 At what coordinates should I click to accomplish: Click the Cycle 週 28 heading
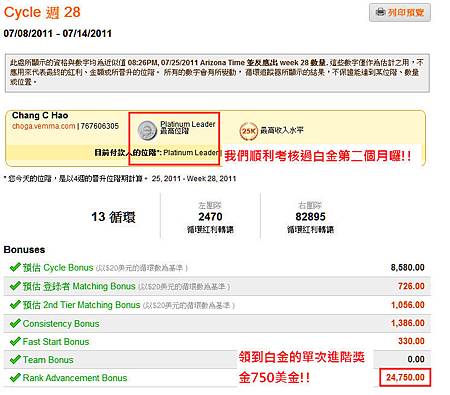[42, 12]
